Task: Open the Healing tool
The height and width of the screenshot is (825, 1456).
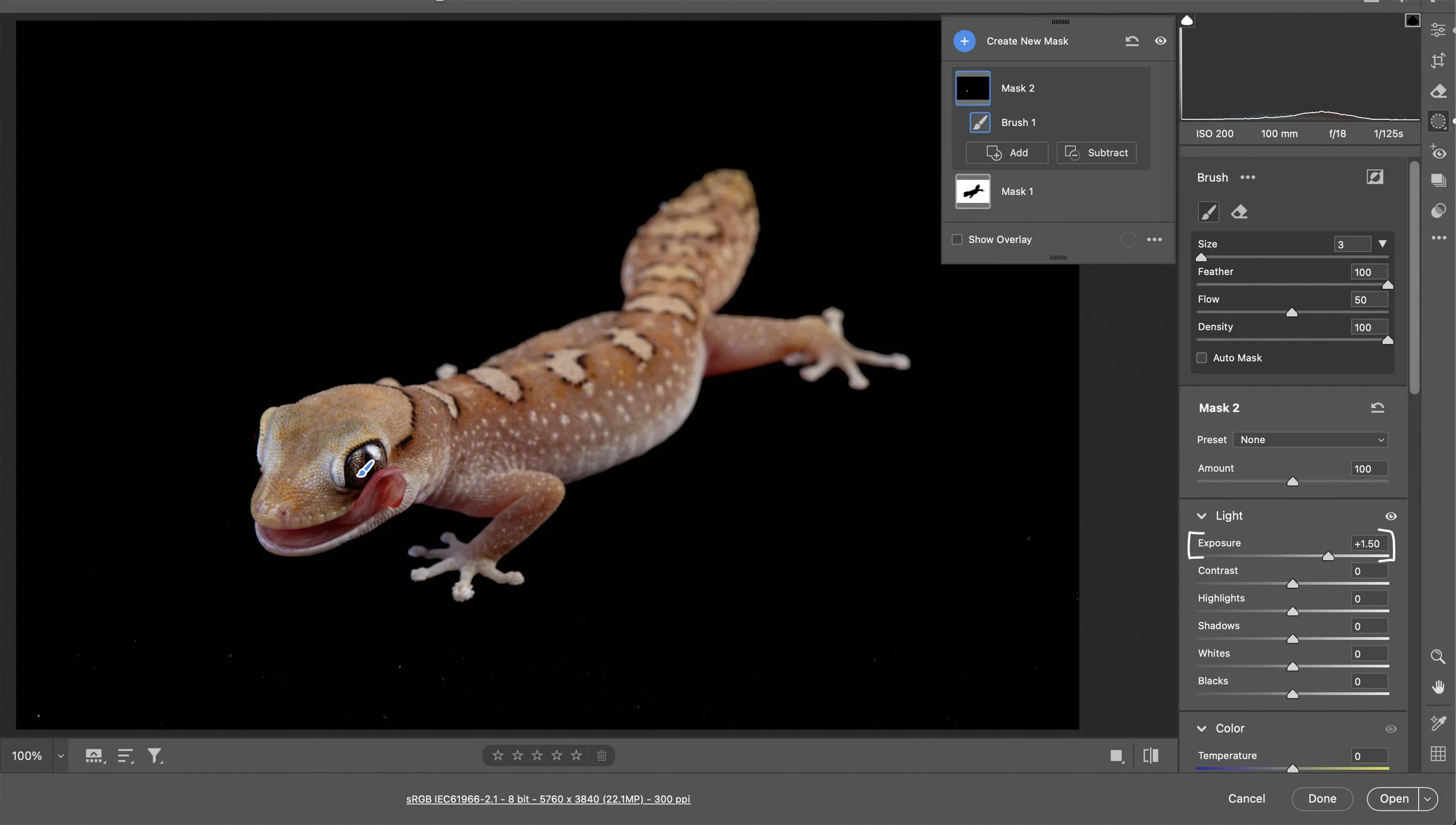Action: click(1438, 91)
